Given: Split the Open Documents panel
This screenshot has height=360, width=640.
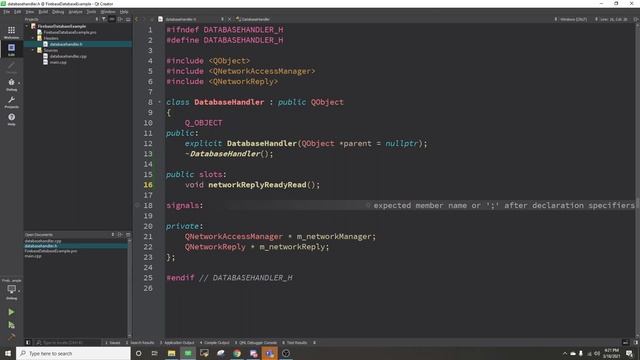Looking at the screenshot, I should click(x=120, y=235).
